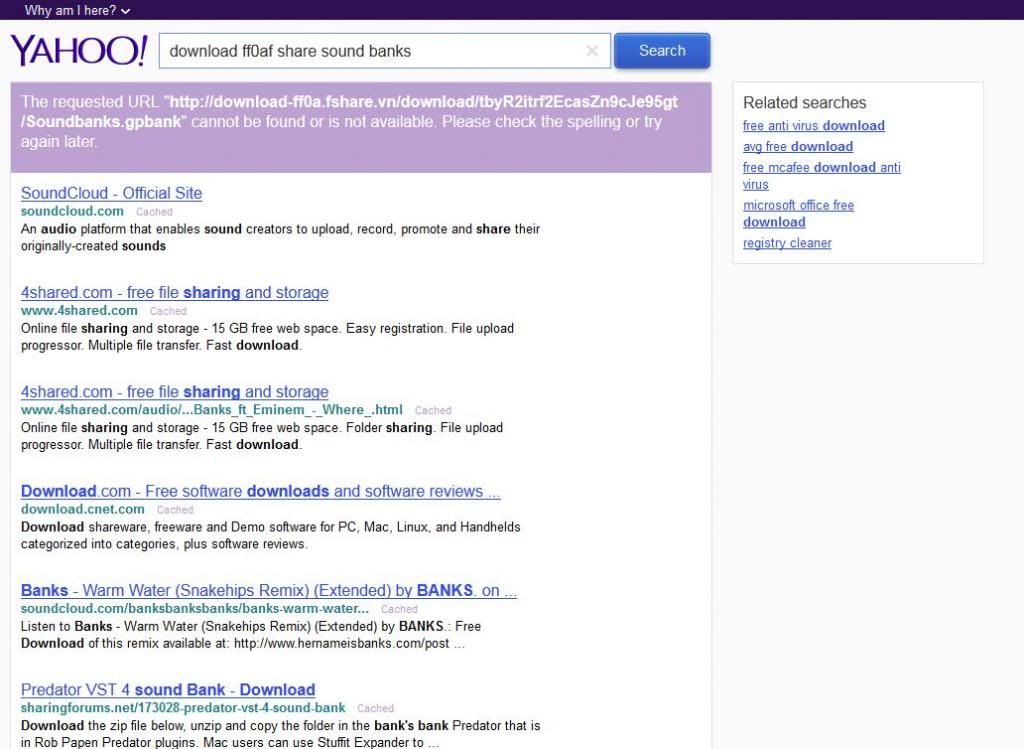The width and height of the screenshot is (1024, 749).
Task: Click the www.4shared.com green URL text
Action: click(x=79, y=310)
